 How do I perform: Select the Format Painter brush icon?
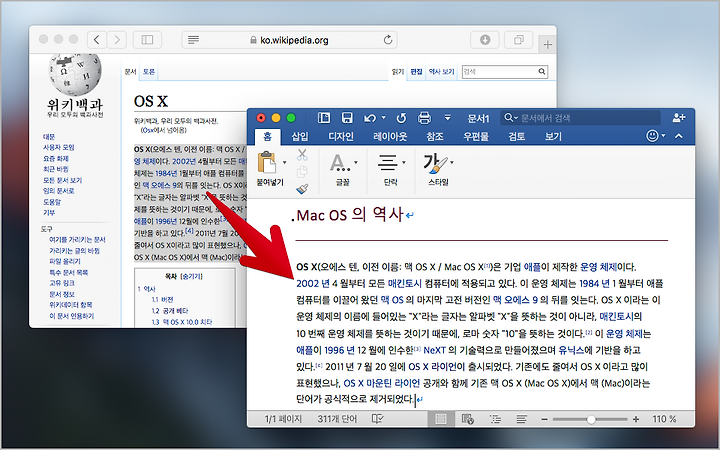[x=302, y=189]
